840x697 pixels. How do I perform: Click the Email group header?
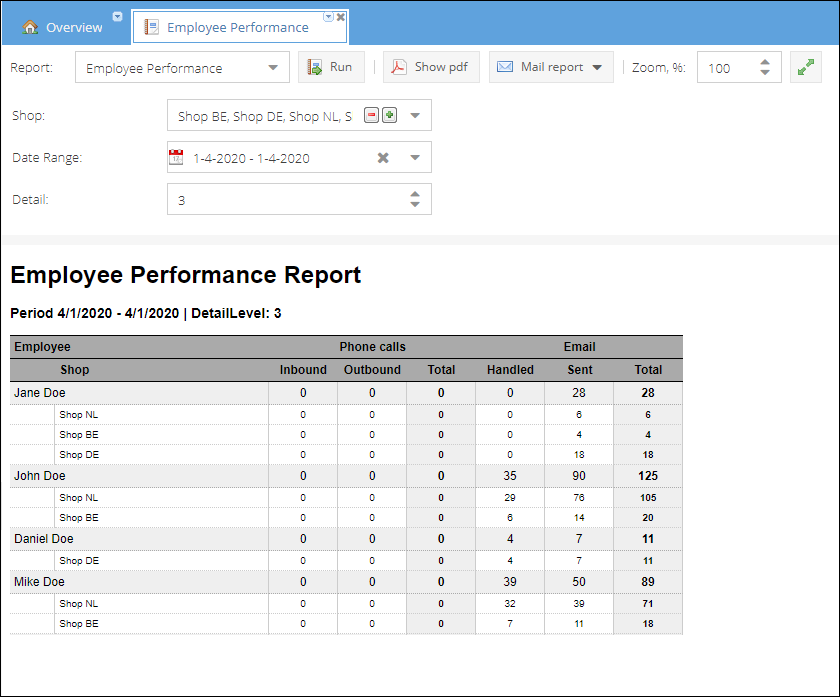pyautogui.click(x=579, y=347)
